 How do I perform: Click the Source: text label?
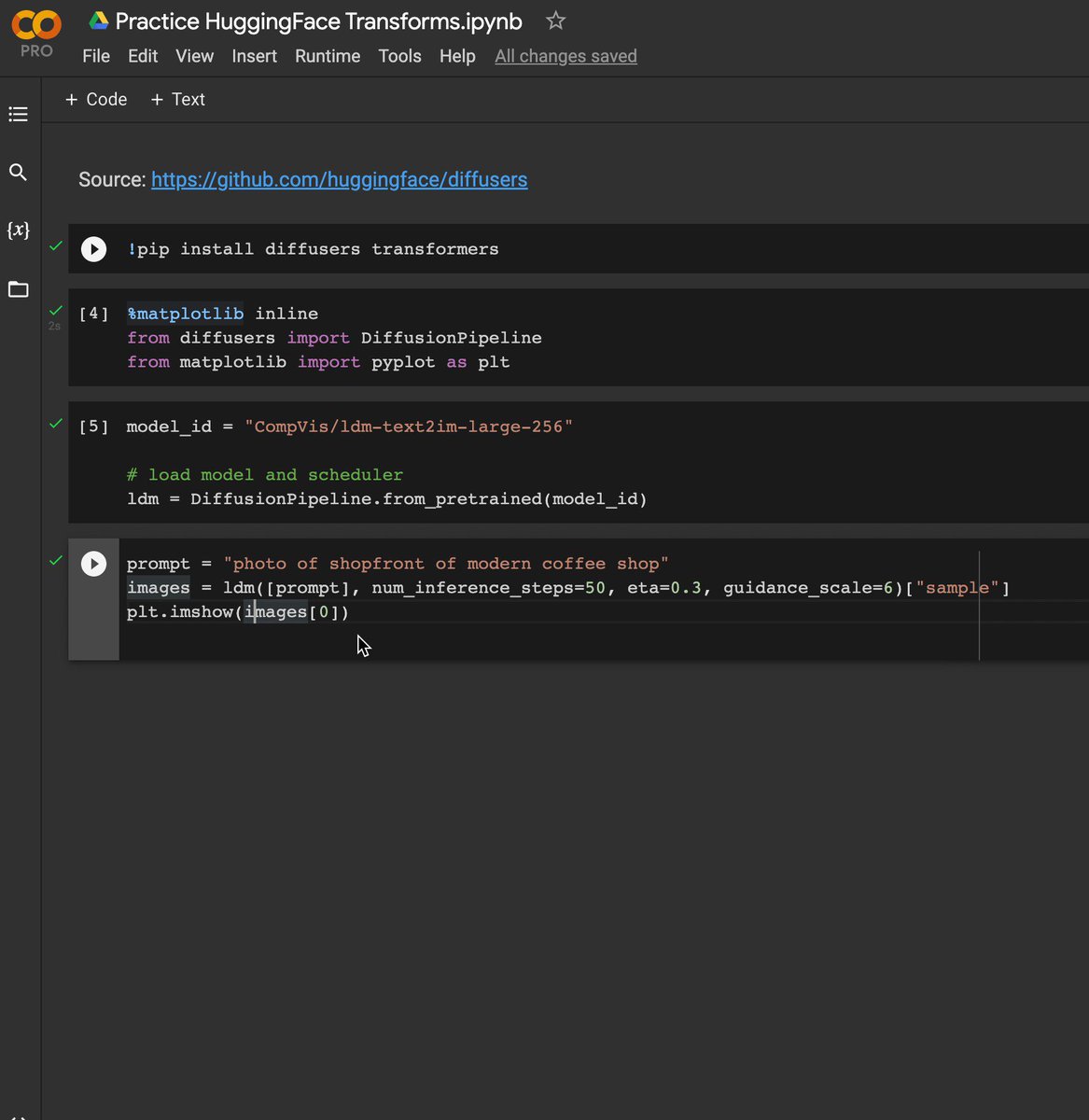pos(112,179)
